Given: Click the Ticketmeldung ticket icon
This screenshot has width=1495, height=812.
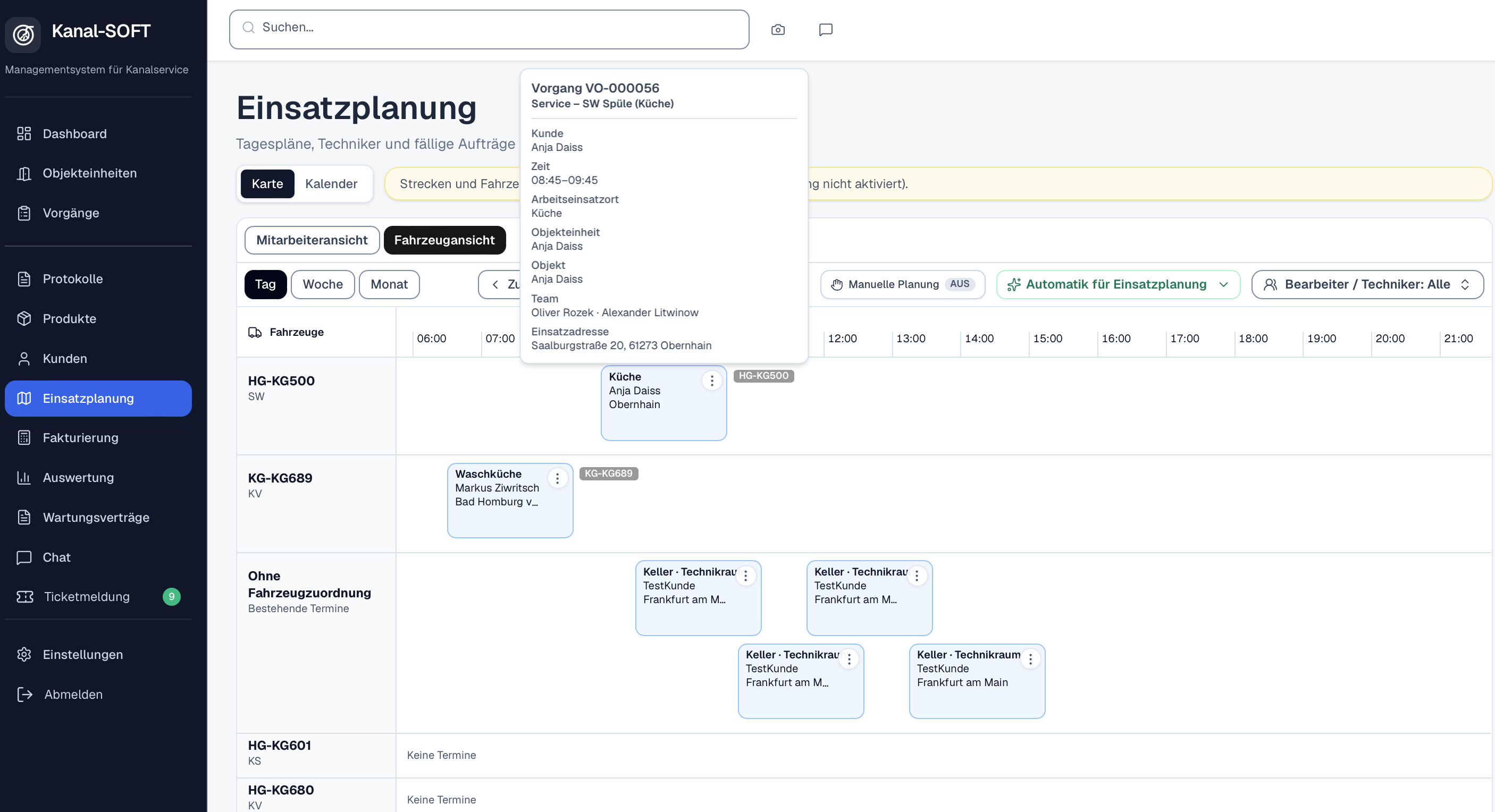Looking at the screenshot, I should 25,597.
